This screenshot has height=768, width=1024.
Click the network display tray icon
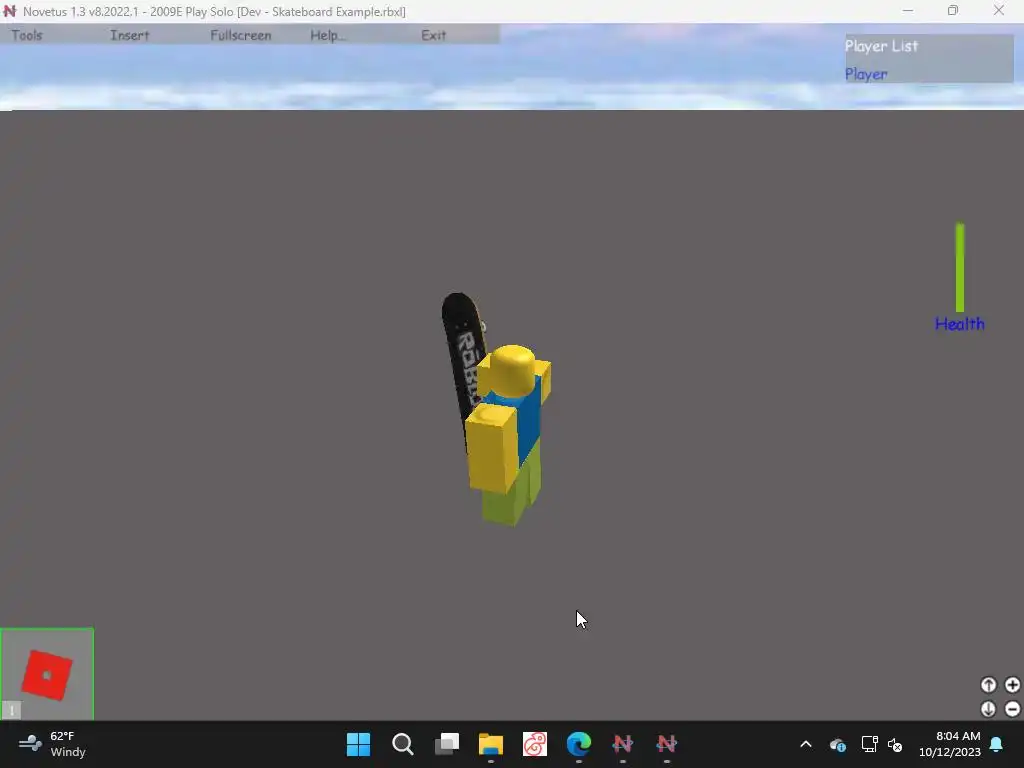[x=869, y=744]
